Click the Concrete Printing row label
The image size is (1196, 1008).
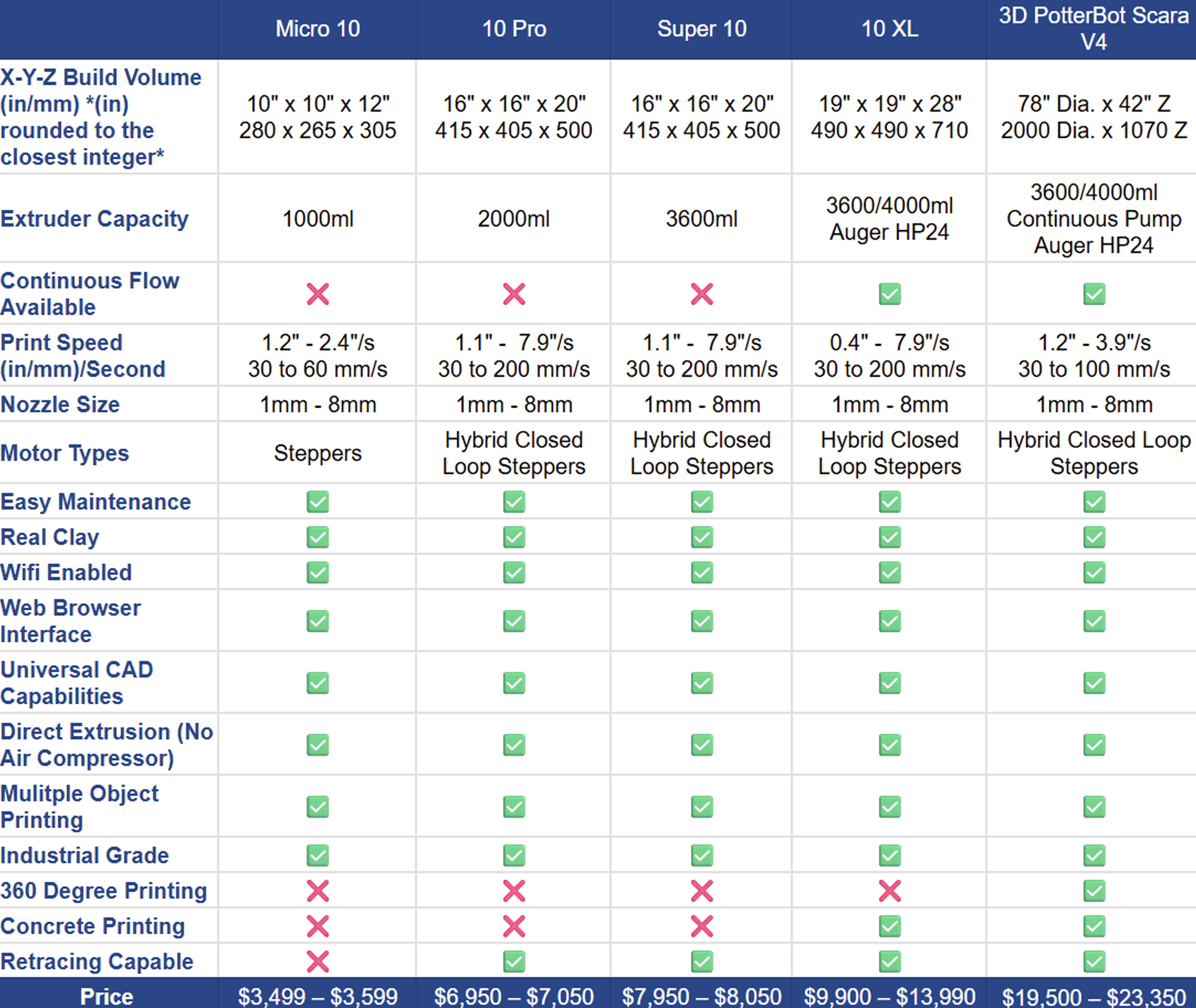[x=93, y=926]
